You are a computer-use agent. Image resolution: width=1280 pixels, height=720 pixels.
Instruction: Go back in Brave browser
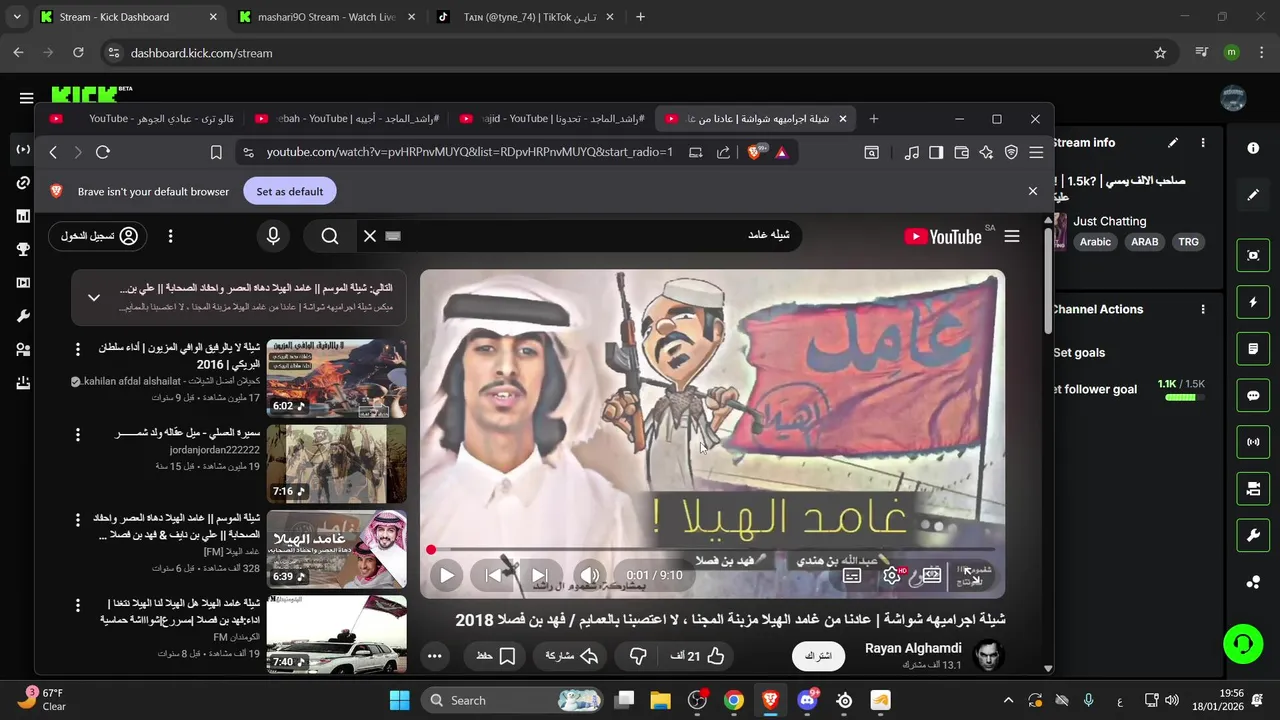click(53, 152)
